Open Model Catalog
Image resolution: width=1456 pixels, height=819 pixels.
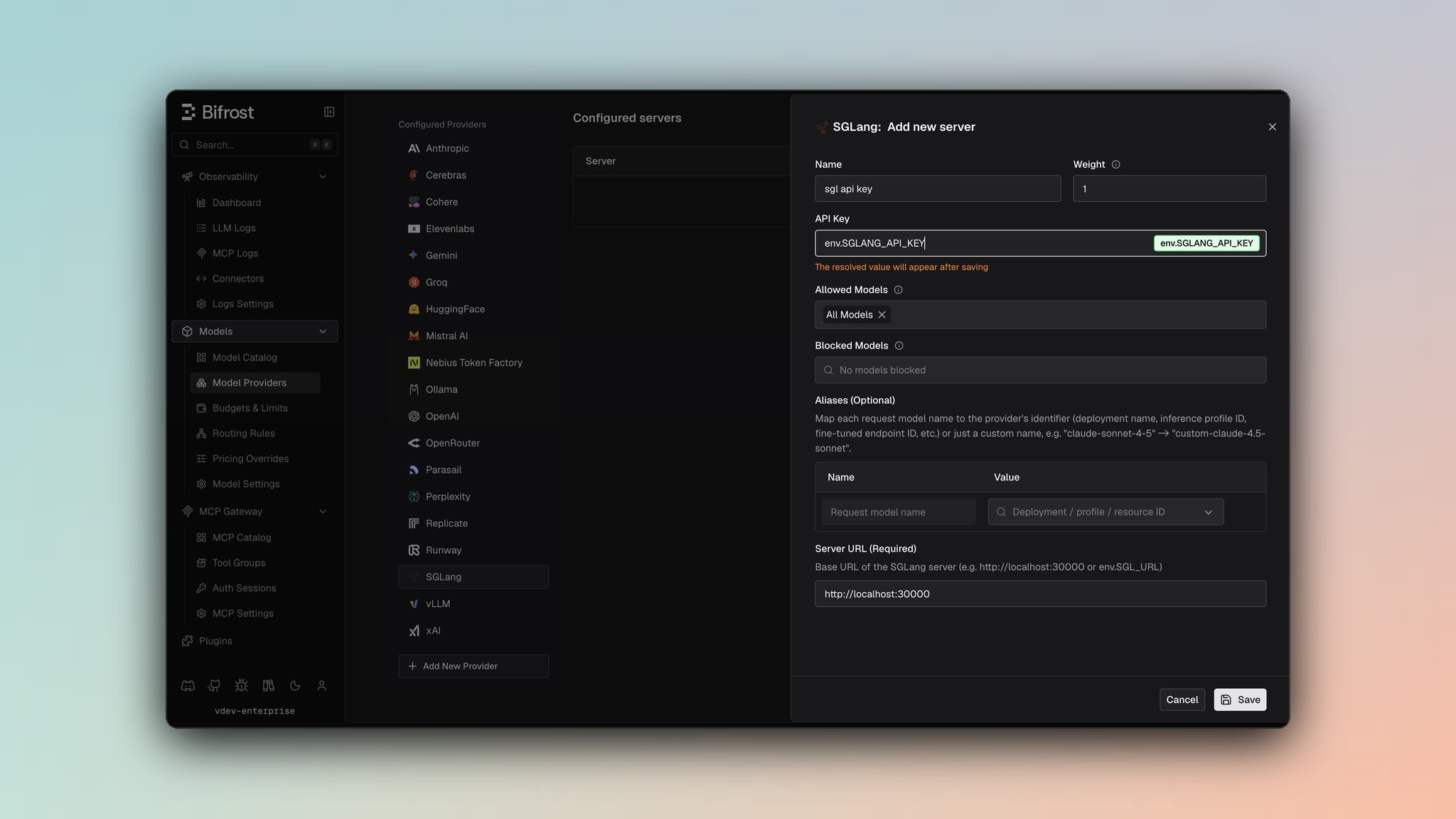(255, 358)
